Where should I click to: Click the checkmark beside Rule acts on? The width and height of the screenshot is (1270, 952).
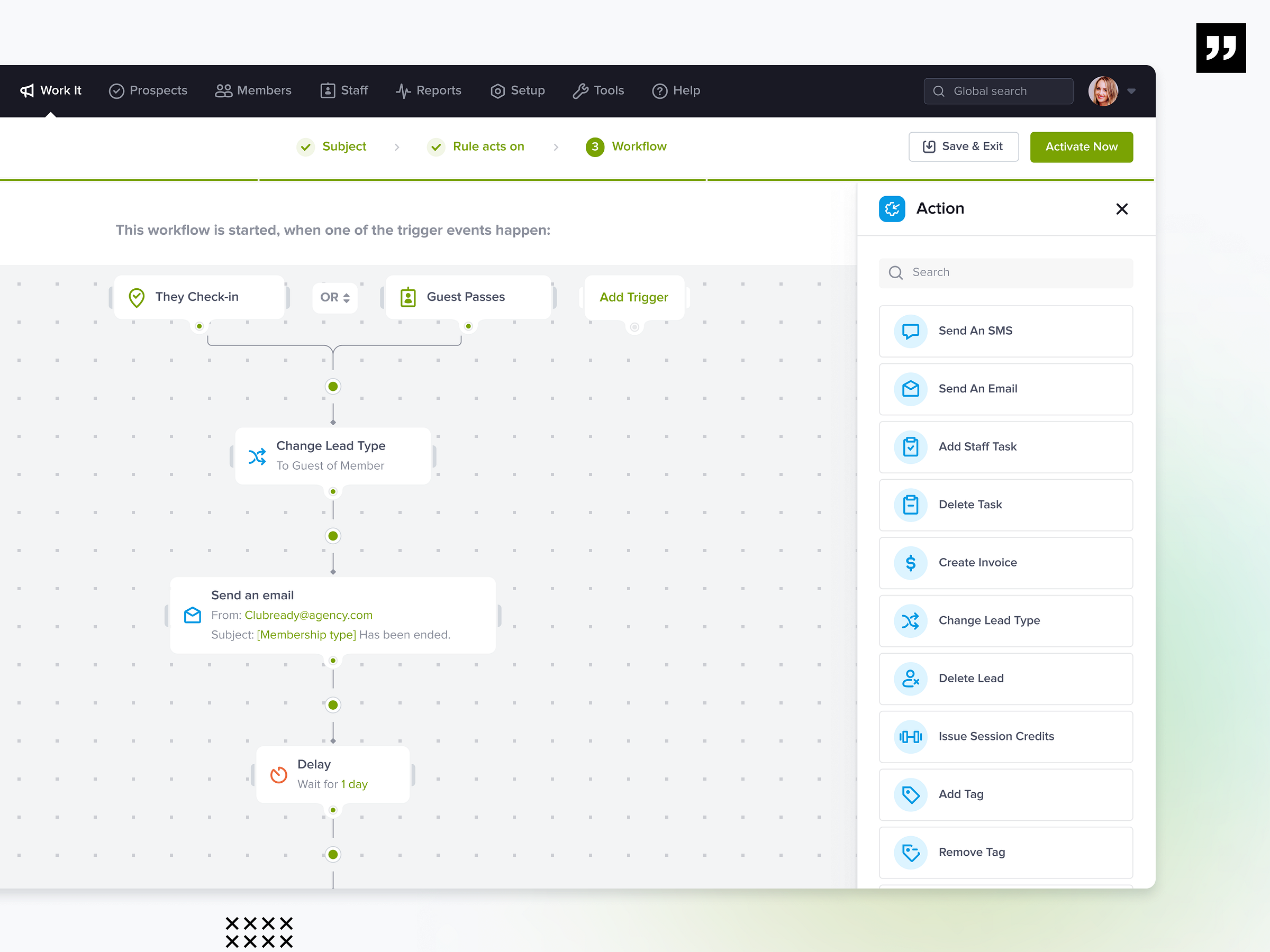(x=436, y=147)
